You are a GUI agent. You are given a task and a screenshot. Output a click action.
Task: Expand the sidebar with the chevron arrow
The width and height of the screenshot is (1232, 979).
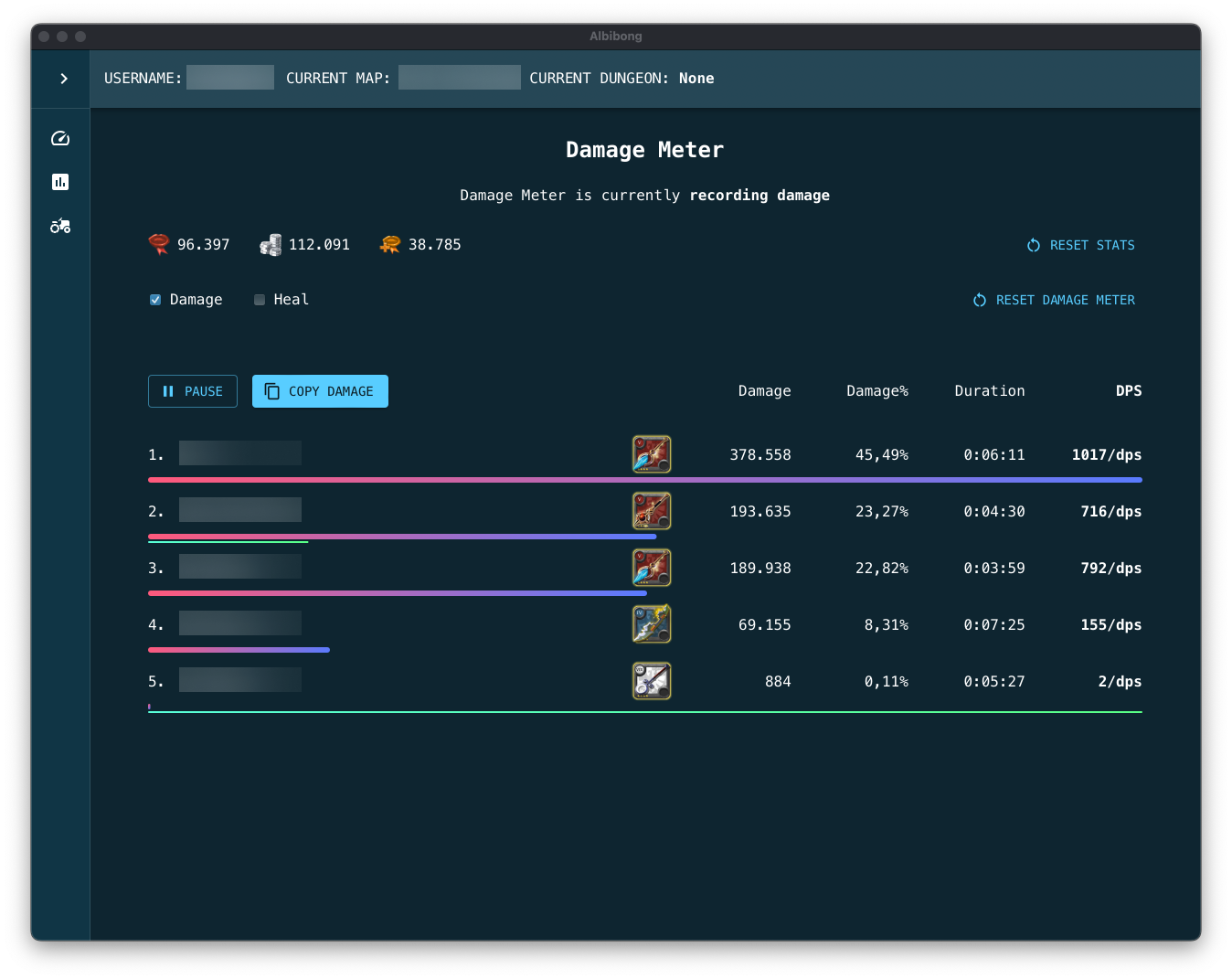[63, 79]
